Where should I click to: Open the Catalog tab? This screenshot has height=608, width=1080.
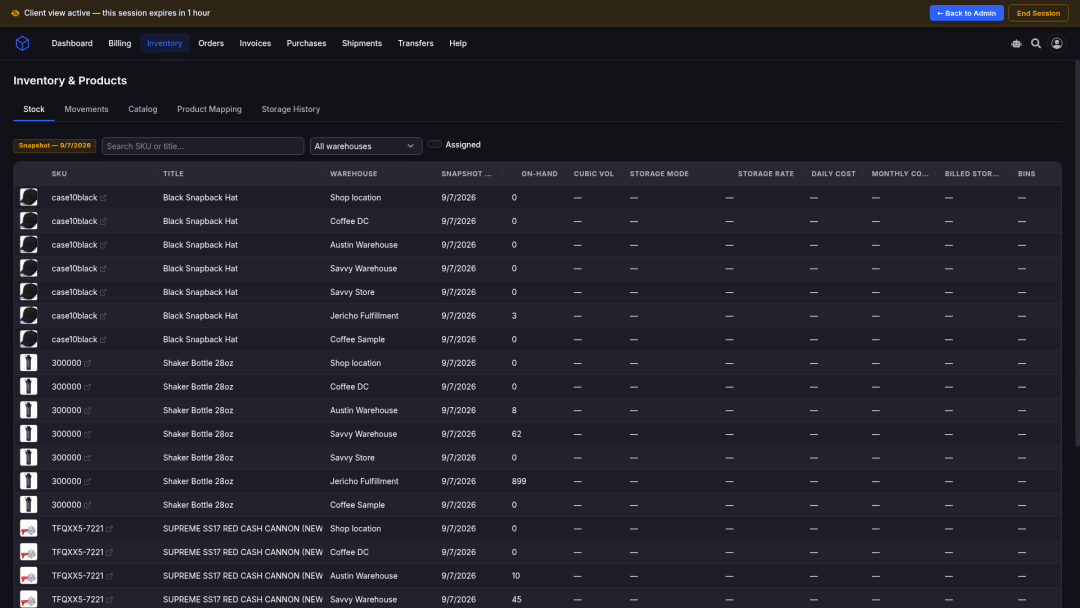click(x=143, y=109)
